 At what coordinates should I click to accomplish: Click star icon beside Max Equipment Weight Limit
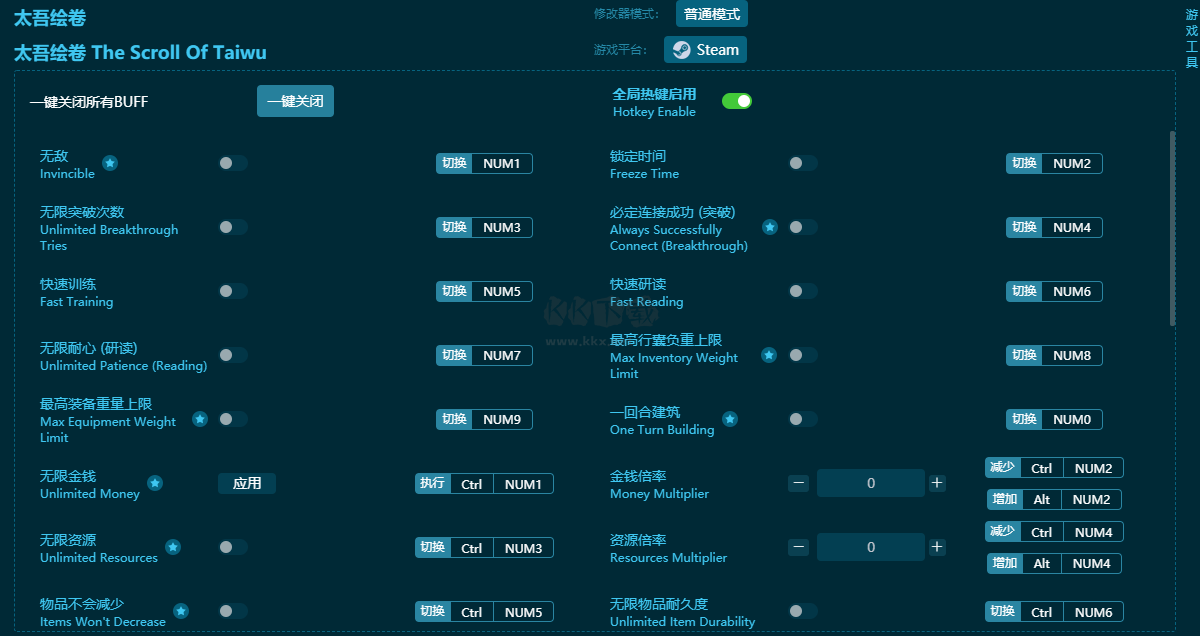click(200, 419)
